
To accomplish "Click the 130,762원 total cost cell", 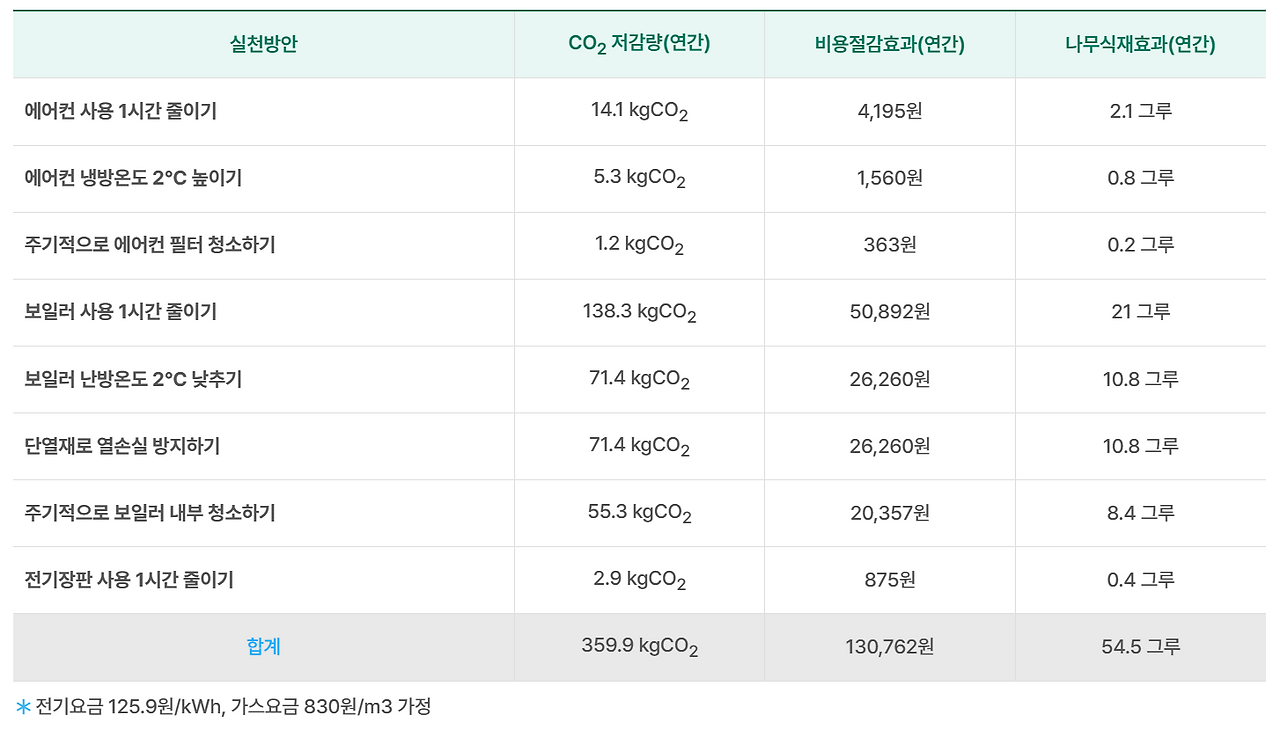I will point(890,647).
